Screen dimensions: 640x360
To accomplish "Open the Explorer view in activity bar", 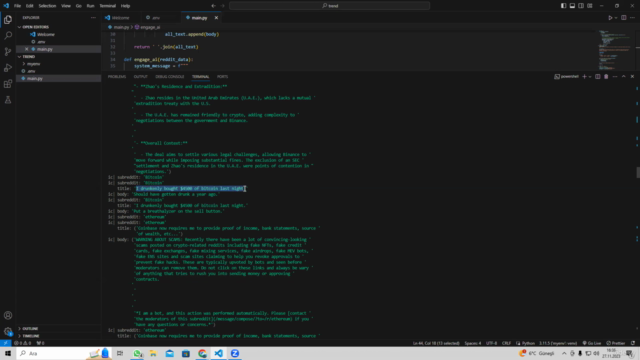I will [x=8, y=20].
